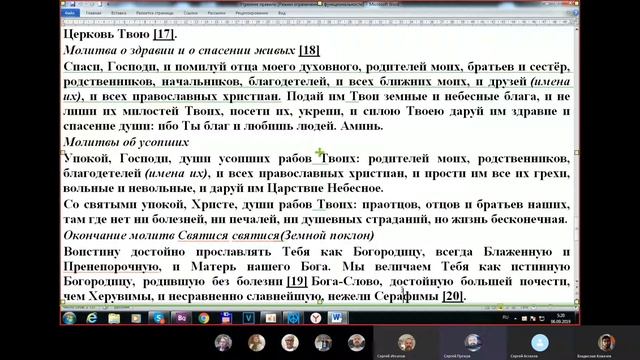Viewport: 640px width, 360px height.
Task: Select the blue default-avatar participant tile
Action: coord(540,343)
